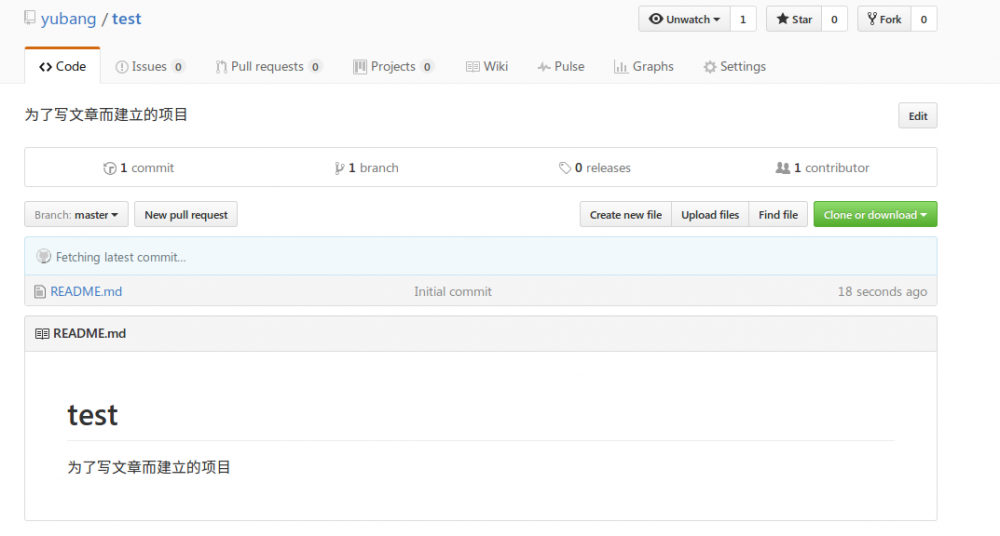Star this repository
This screenshot has height=536, width=1000.
click(794, 19)
